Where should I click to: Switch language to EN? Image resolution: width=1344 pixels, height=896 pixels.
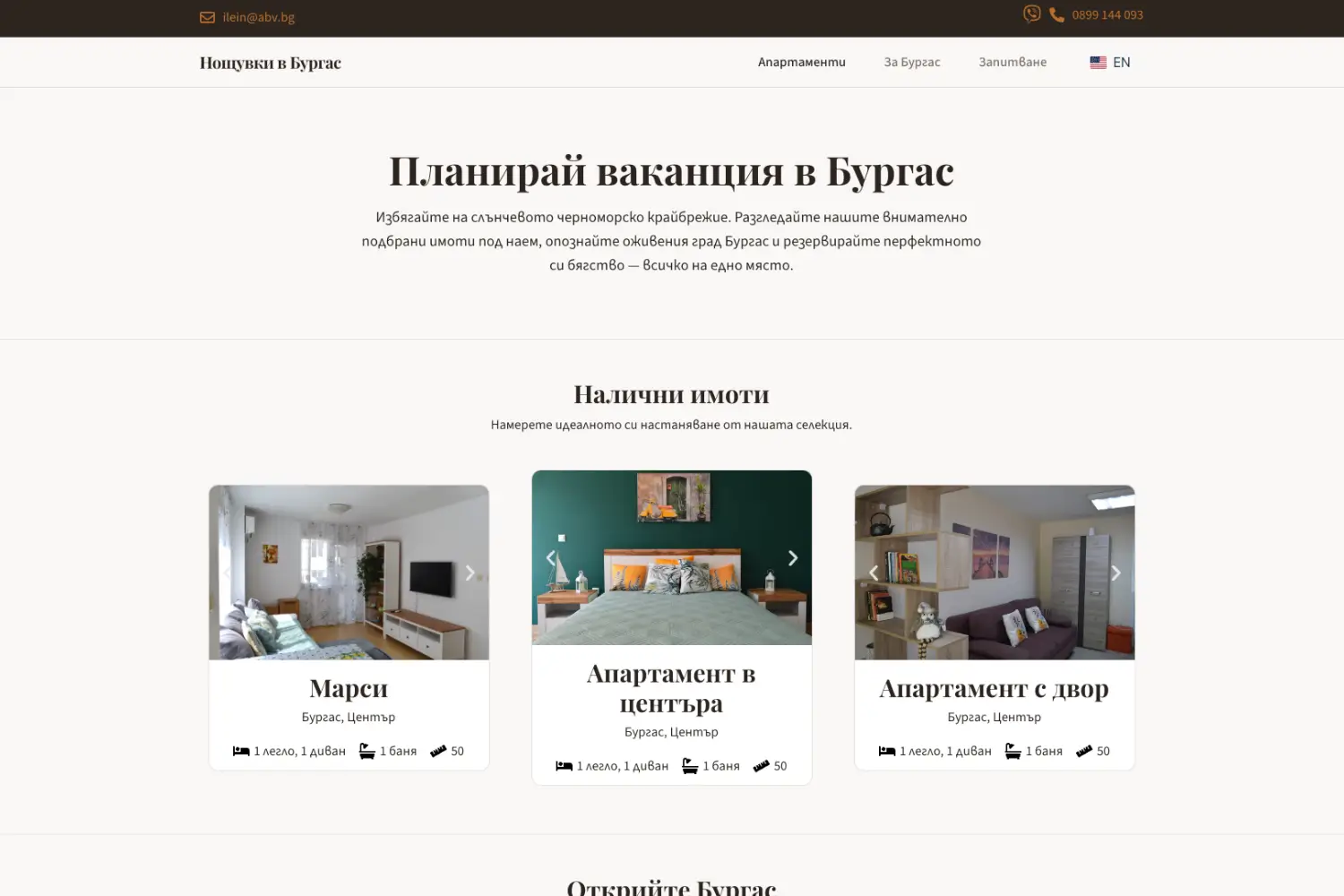[1122, 63]
